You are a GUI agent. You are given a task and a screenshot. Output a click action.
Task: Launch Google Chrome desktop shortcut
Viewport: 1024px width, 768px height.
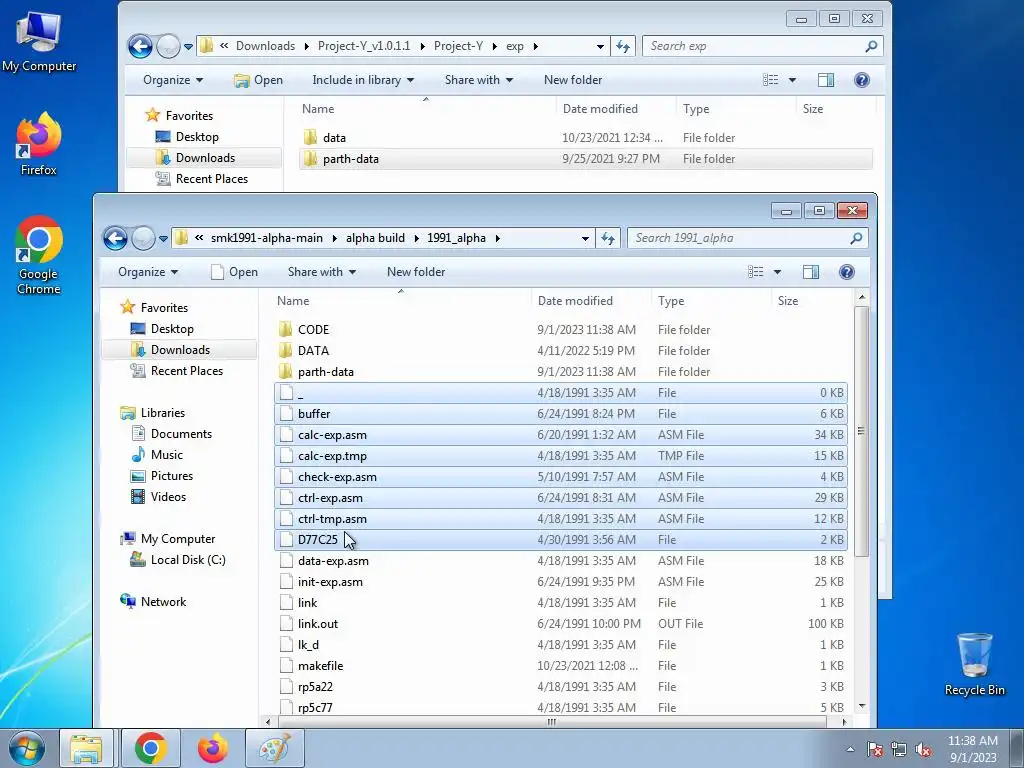coord(39,255)
